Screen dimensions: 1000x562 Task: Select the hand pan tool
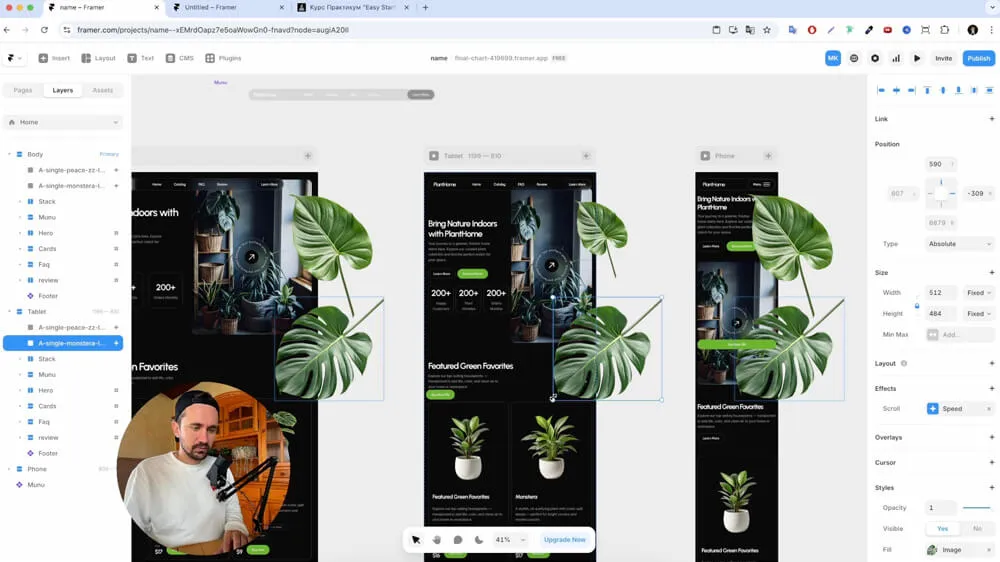(437, 540)
